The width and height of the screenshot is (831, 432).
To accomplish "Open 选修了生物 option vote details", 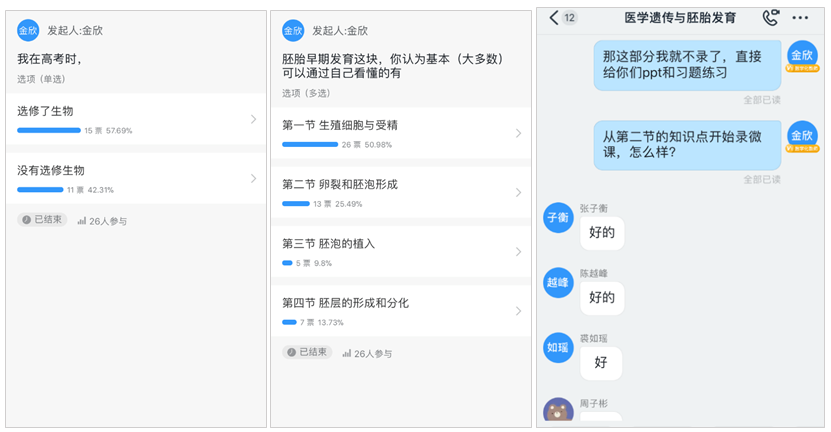I will point(135,119).
